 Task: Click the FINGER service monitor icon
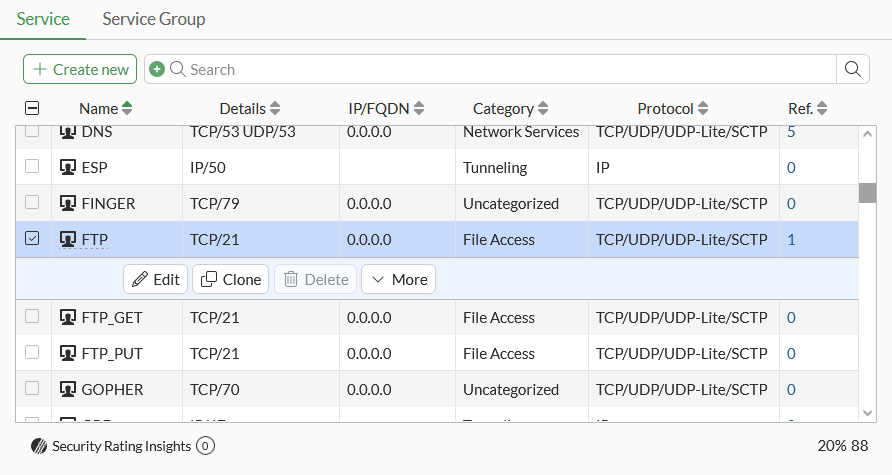pos(68,204)
